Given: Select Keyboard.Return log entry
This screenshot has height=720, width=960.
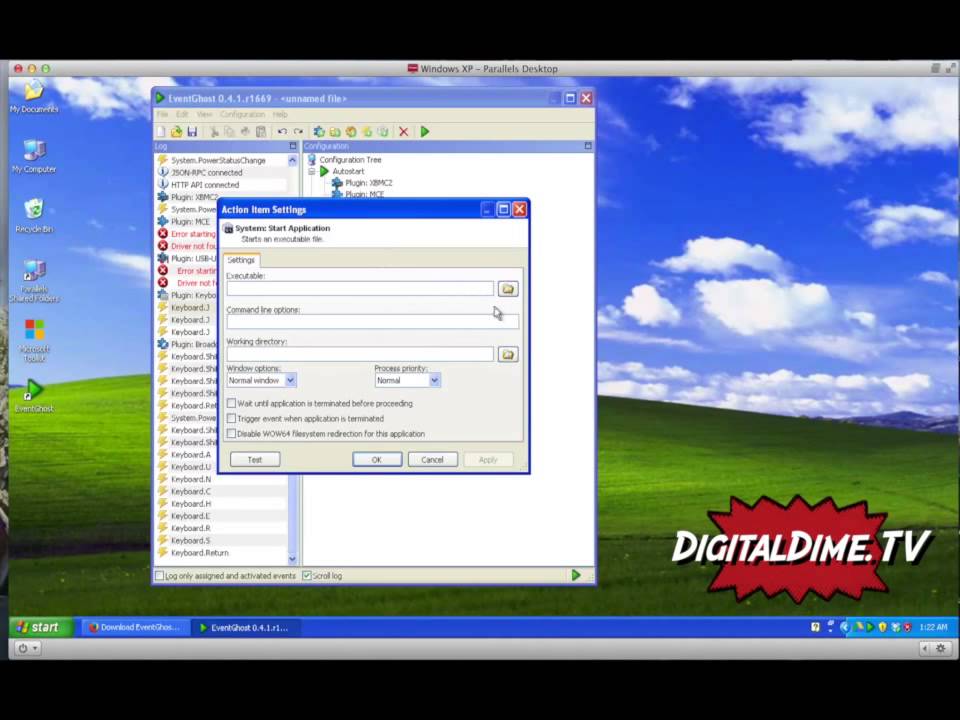Looking at the screenshot, I should (200, 553).
